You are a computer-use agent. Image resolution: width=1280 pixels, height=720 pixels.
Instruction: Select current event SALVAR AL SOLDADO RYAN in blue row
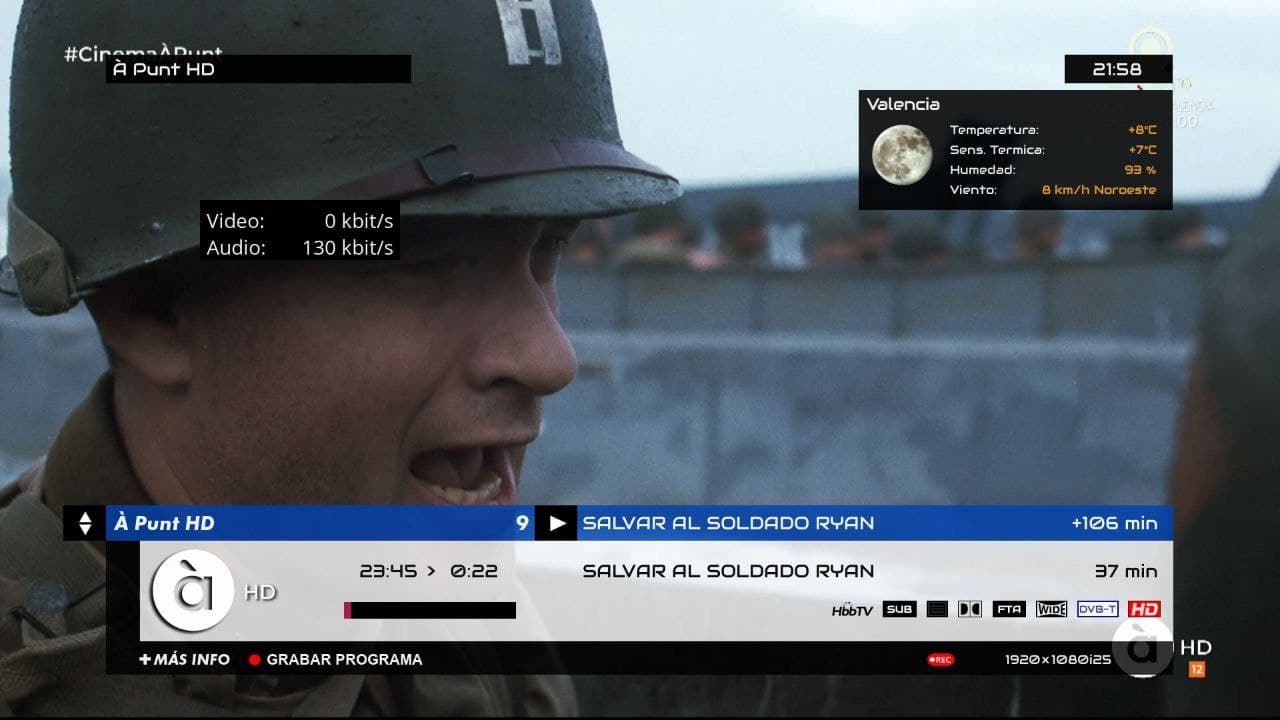click(728, 523)
